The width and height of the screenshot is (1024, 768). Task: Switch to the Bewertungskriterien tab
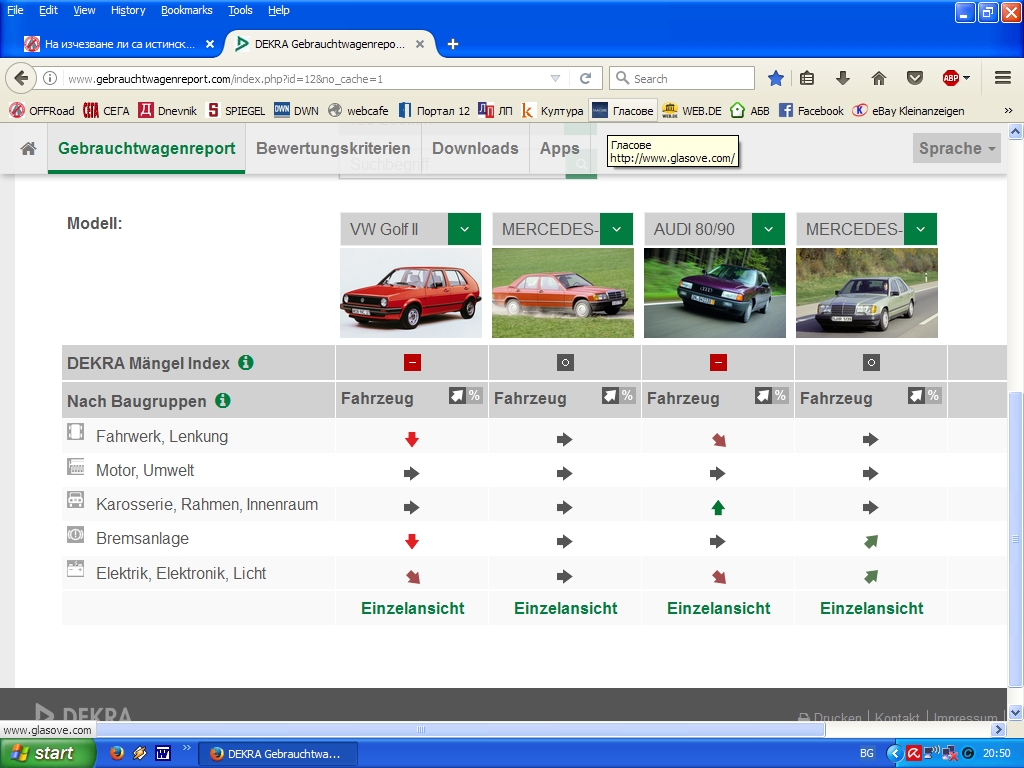(x=333, y=148)
